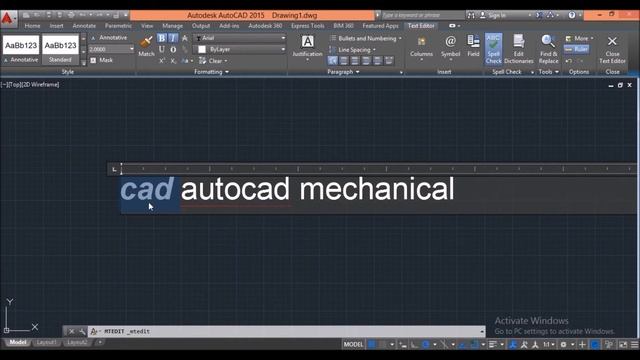Switch to the Home ribbon tab
The width and height of the screenshot is (640, 360).
(x=32, y=26)
